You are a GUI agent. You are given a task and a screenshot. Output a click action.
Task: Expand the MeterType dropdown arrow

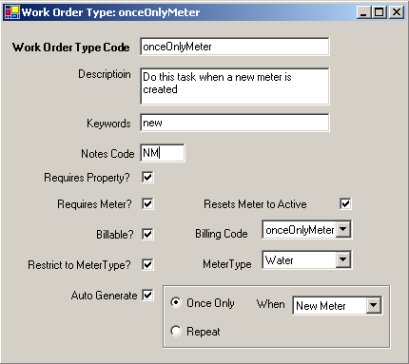(342, 260)
